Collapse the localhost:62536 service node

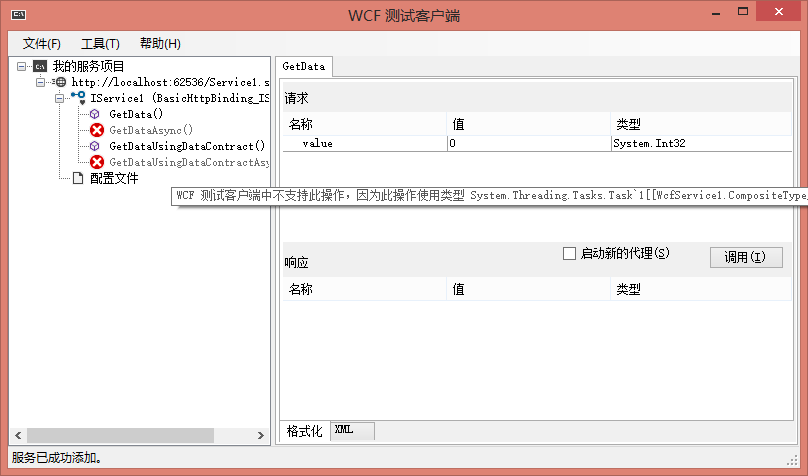[x=40, y=82]
